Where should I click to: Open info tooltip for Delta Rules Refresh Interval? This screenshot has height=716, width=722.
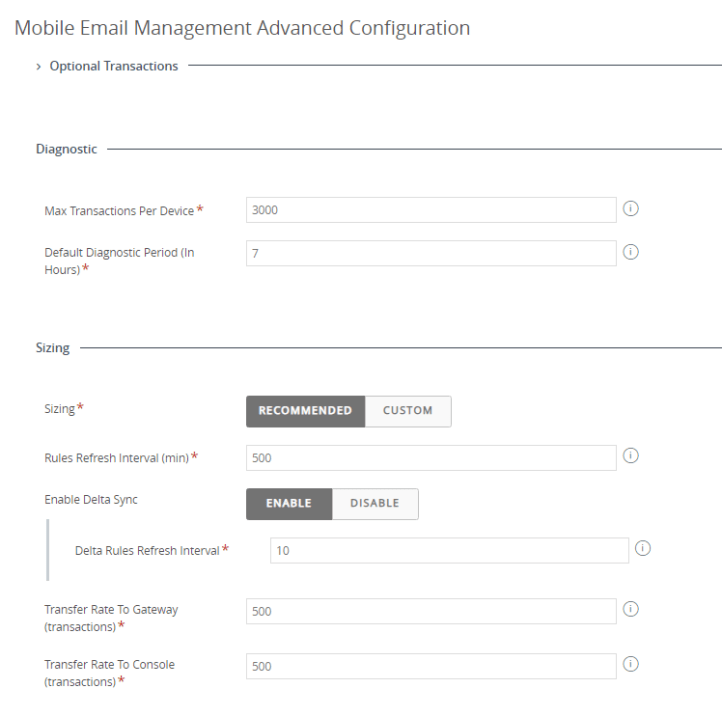click(643, 549)
